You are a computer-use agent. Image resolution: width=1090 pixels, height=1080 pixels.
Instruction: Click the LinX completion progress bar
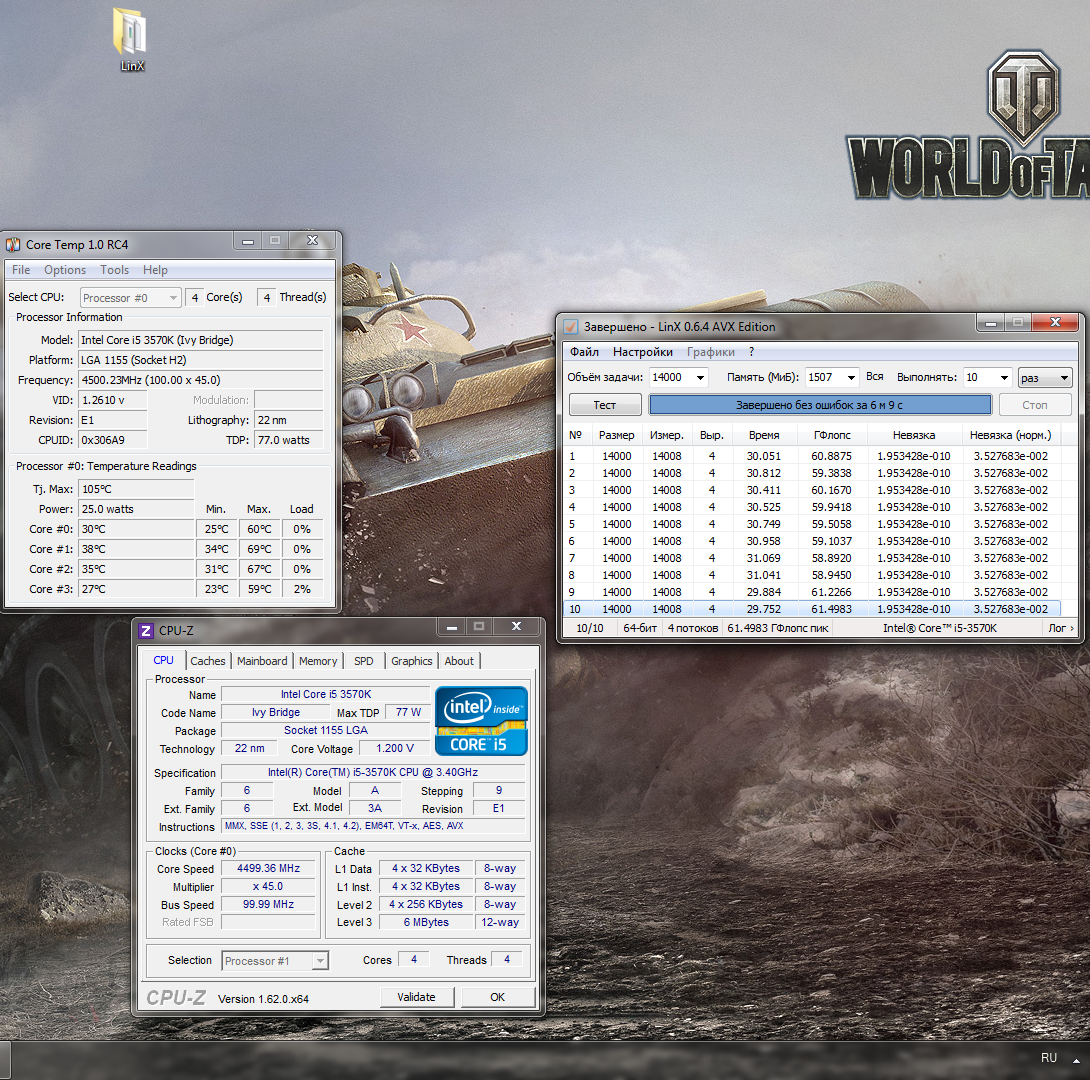pos(819,405)
